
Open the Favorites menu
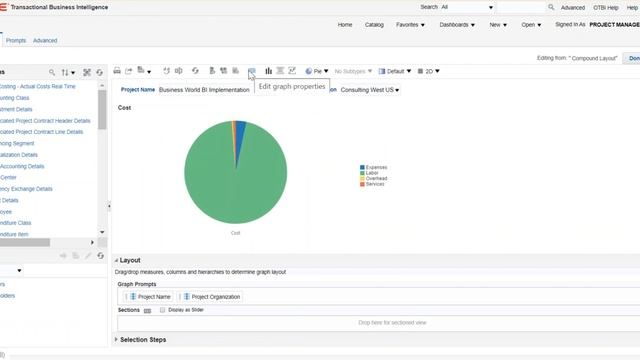410,25
